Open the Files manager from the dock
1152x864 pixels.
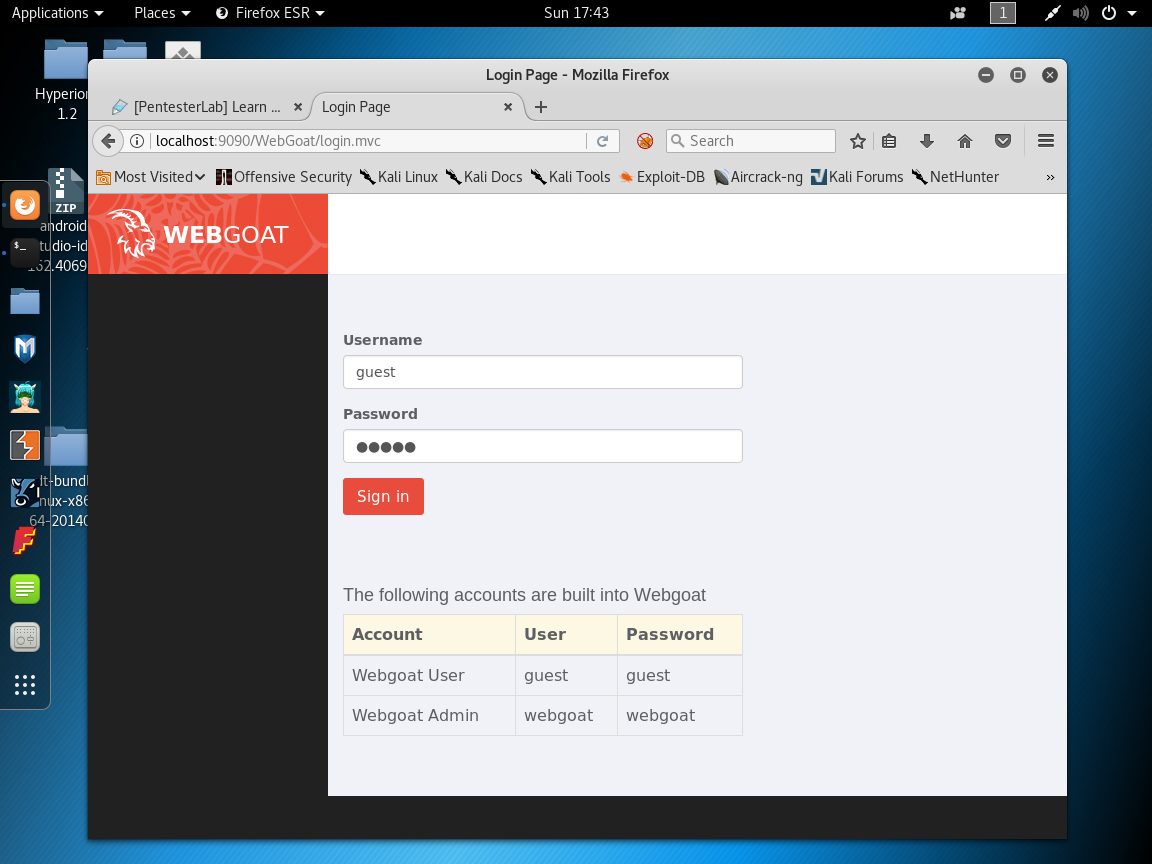pos(24,300)
